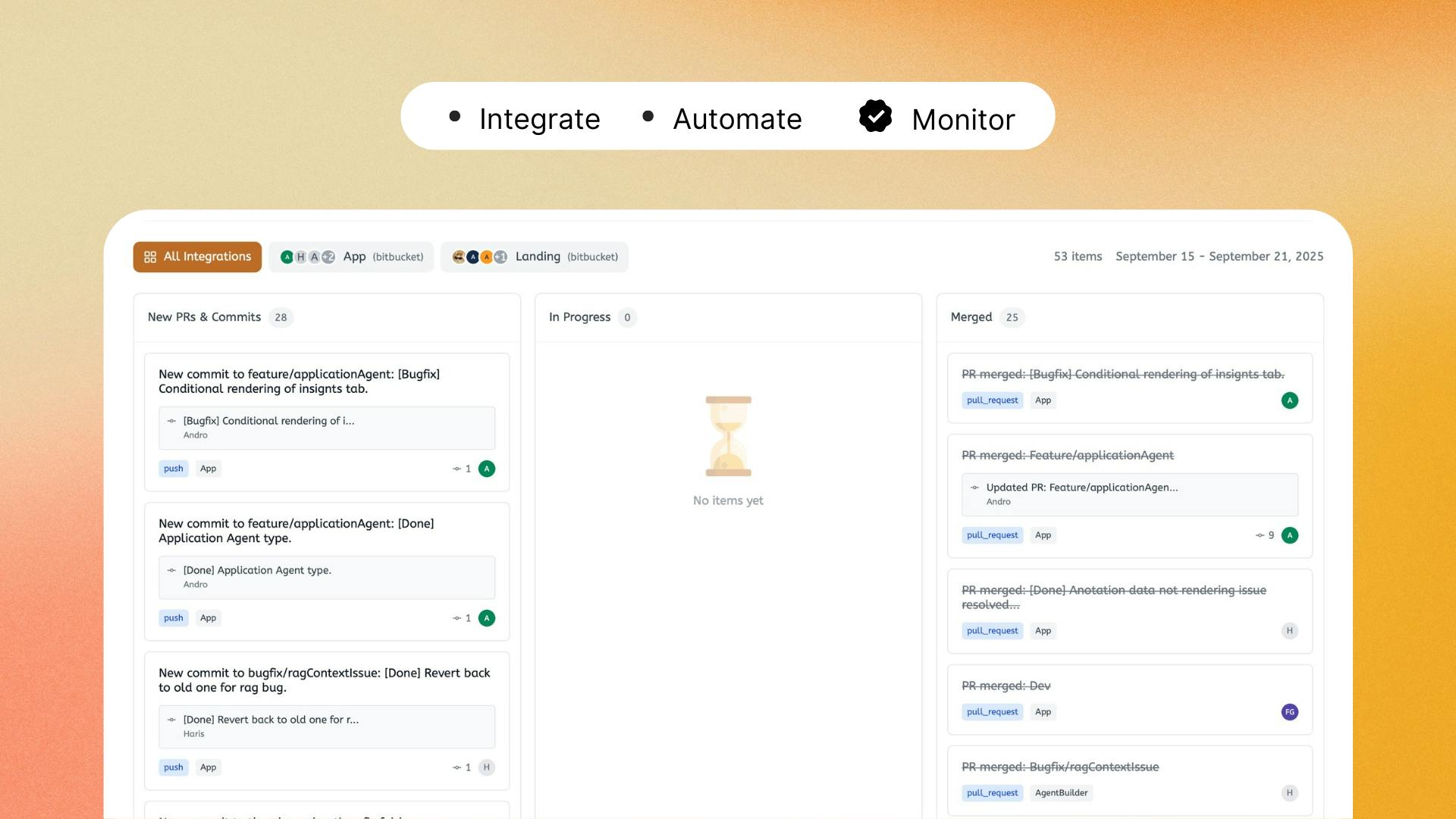Viewport: 1456px width, 819px height.
Task: Click pull_request tag on Anotation data card
Action: (993, 631)
